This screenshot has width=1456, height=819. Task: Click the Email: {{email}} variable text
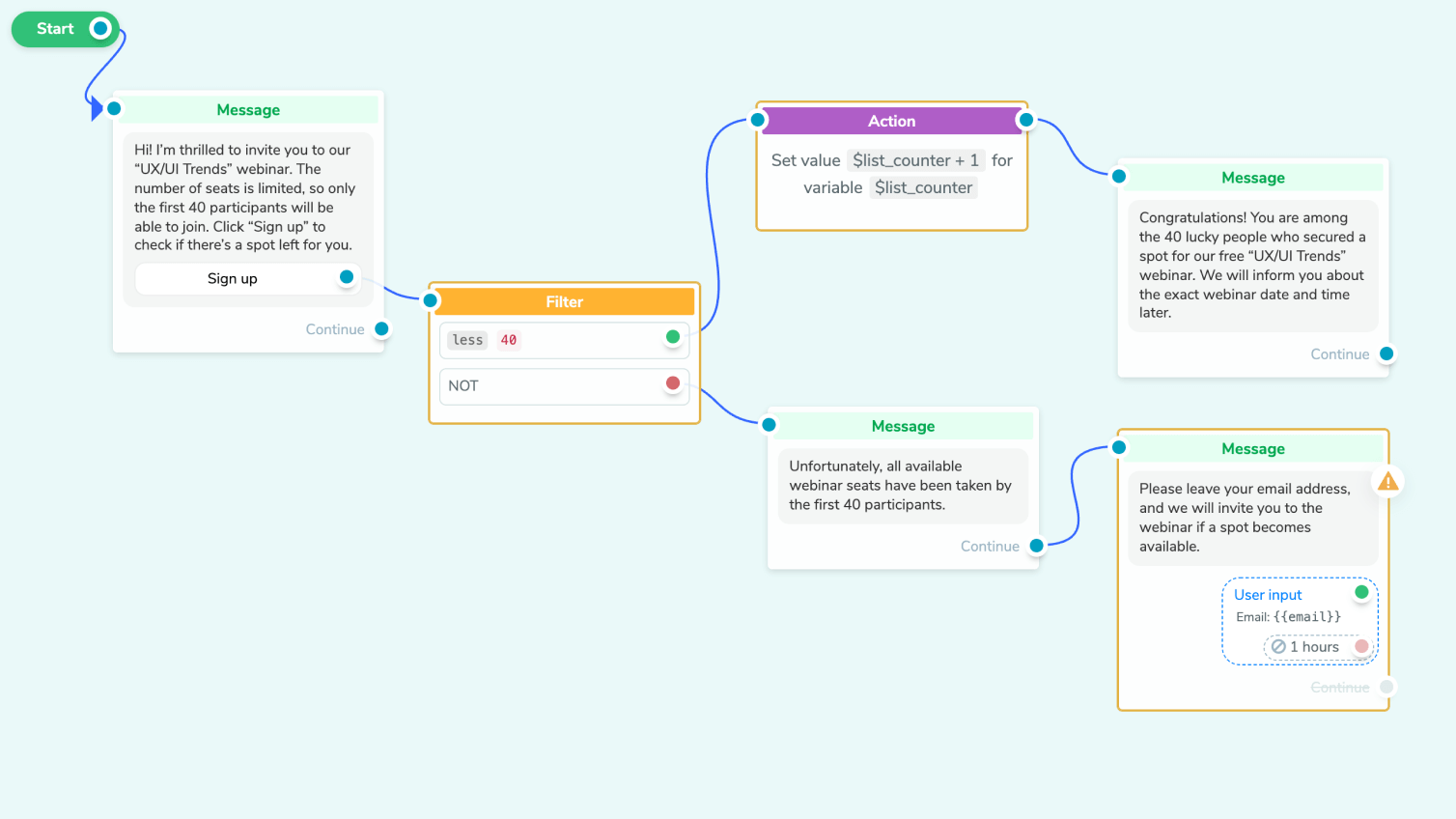tap(1288, 617)
